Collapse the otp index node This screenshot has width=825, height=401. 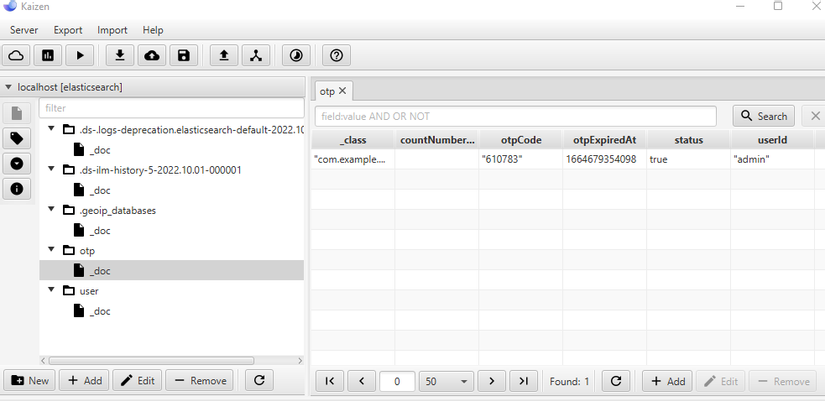coord(52,250)
